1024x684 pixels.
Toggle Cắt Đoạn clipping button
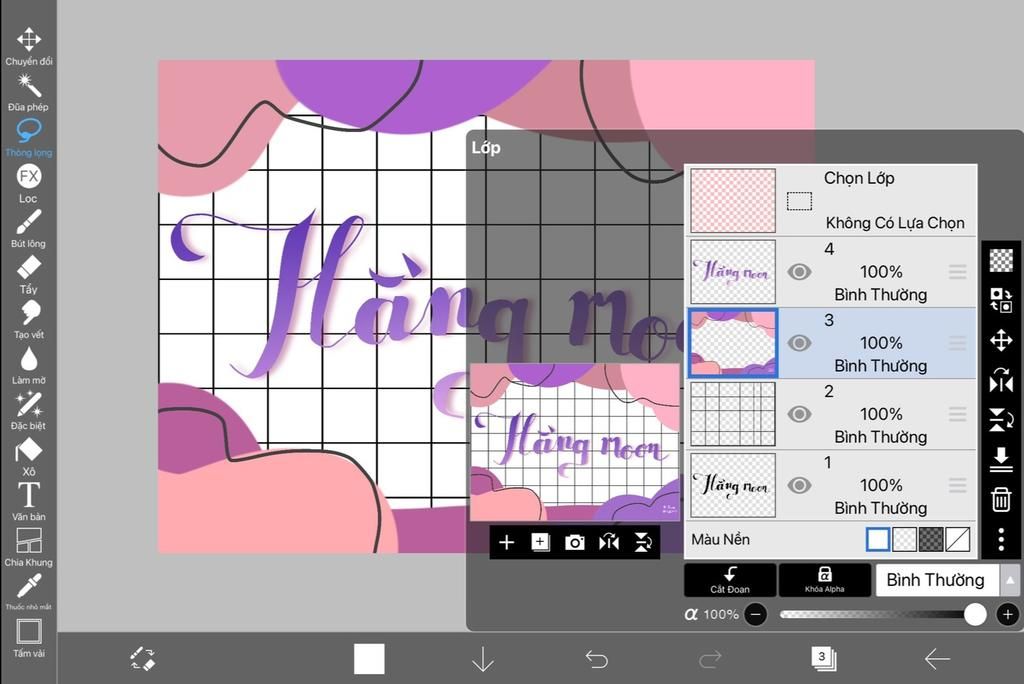(730, 580)
